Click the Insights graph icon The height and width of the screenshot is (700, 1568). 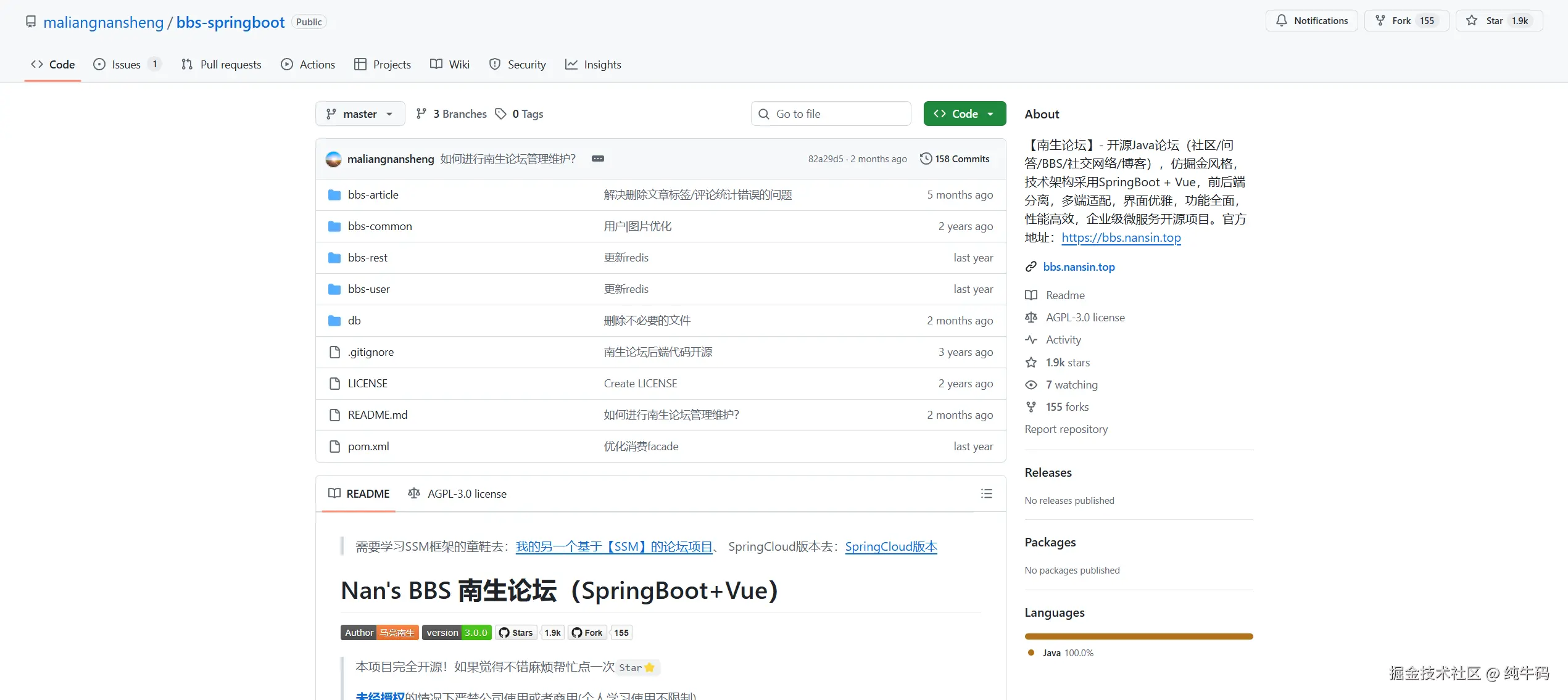[571, 64]
